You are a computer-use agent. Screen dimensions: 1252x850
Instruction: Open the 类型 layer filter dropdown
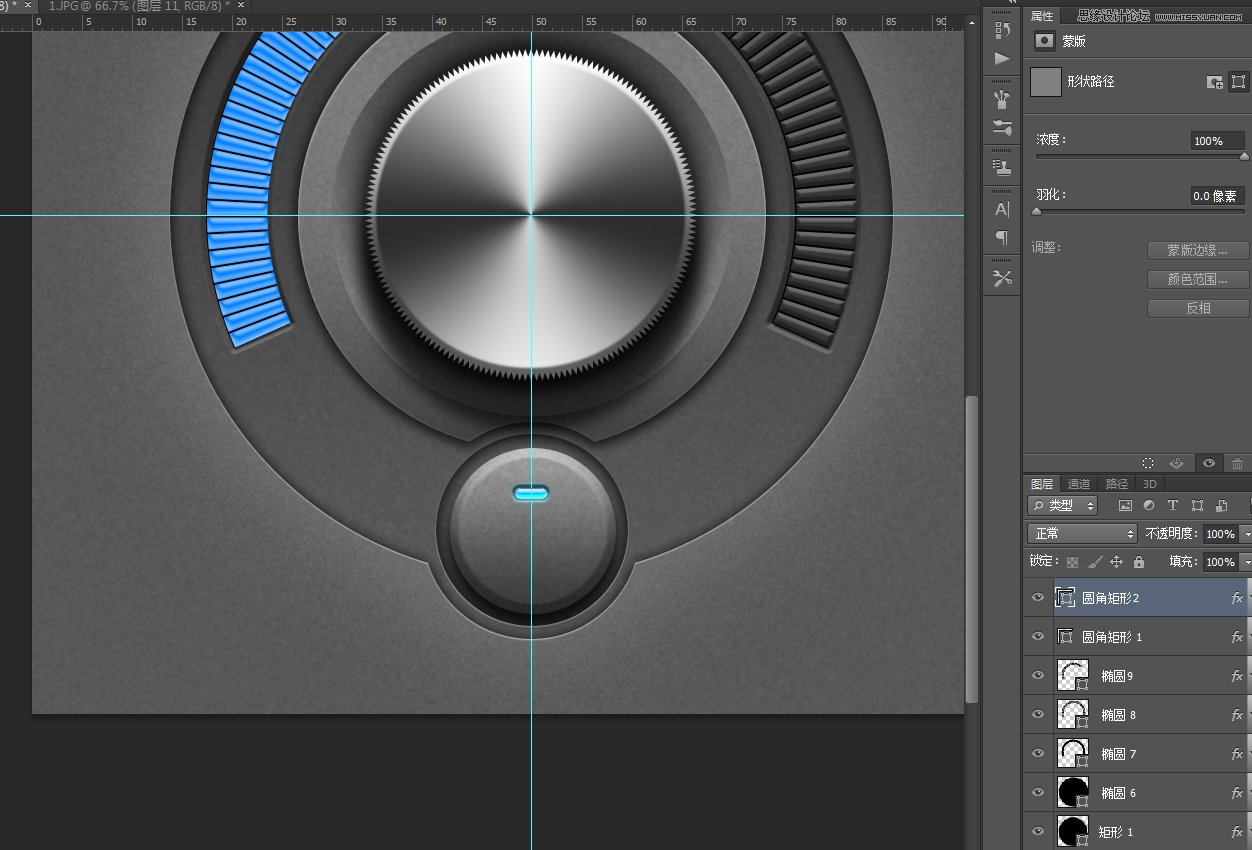pyautogui.click(x=1062, y=506)
